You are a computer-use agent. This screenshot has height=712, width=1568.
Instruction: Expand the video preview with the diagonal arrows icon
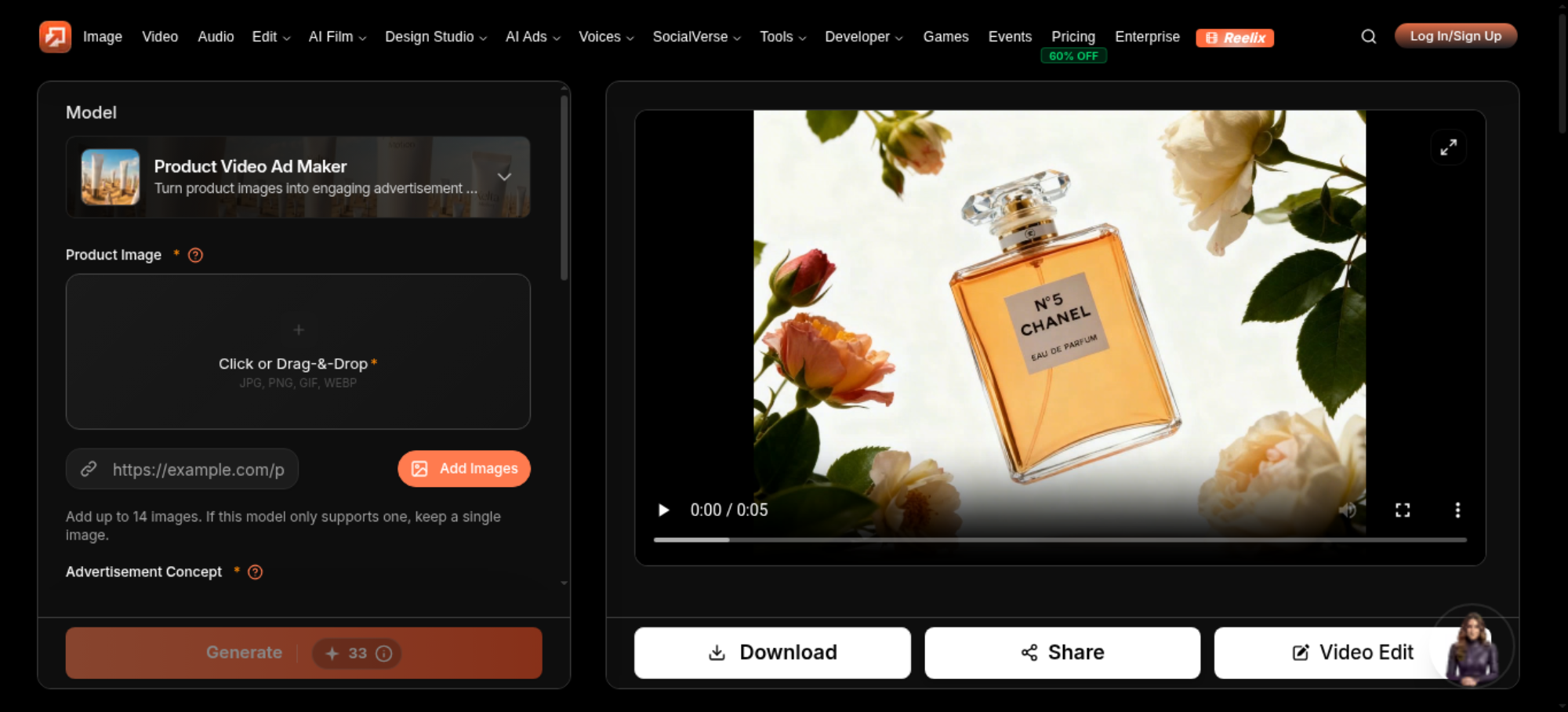tap(1448, 147)
